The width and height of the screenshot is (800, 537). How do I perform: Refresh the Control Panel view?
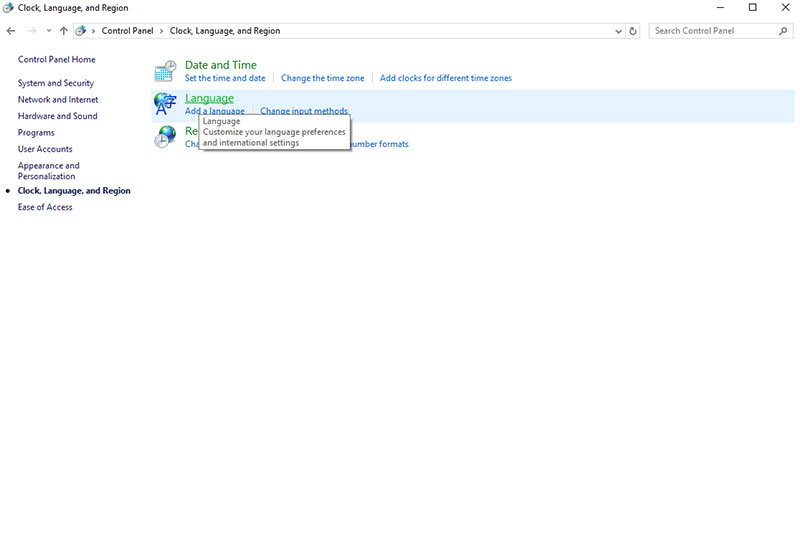coord(633,31)
